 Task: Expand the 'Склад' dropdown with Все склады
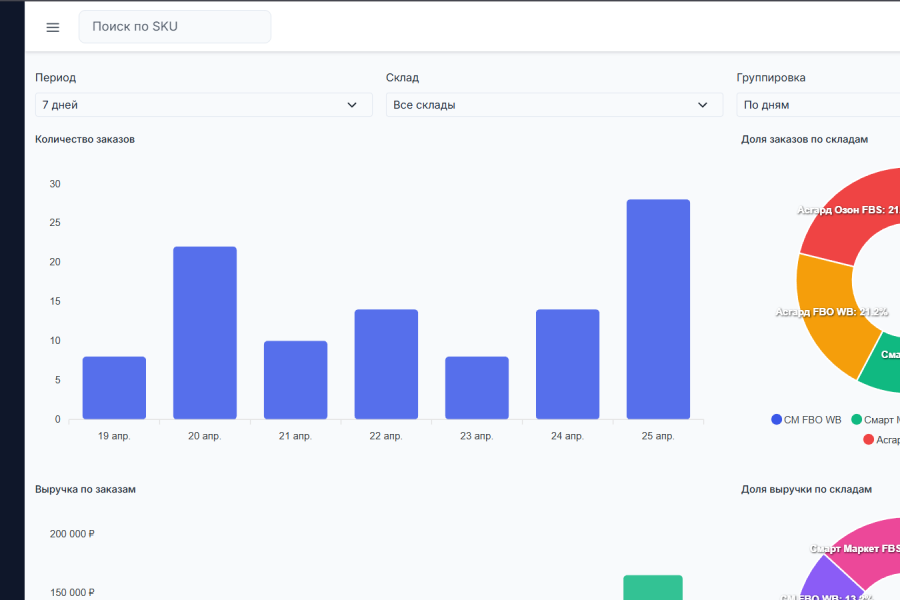tap(554, 105)
